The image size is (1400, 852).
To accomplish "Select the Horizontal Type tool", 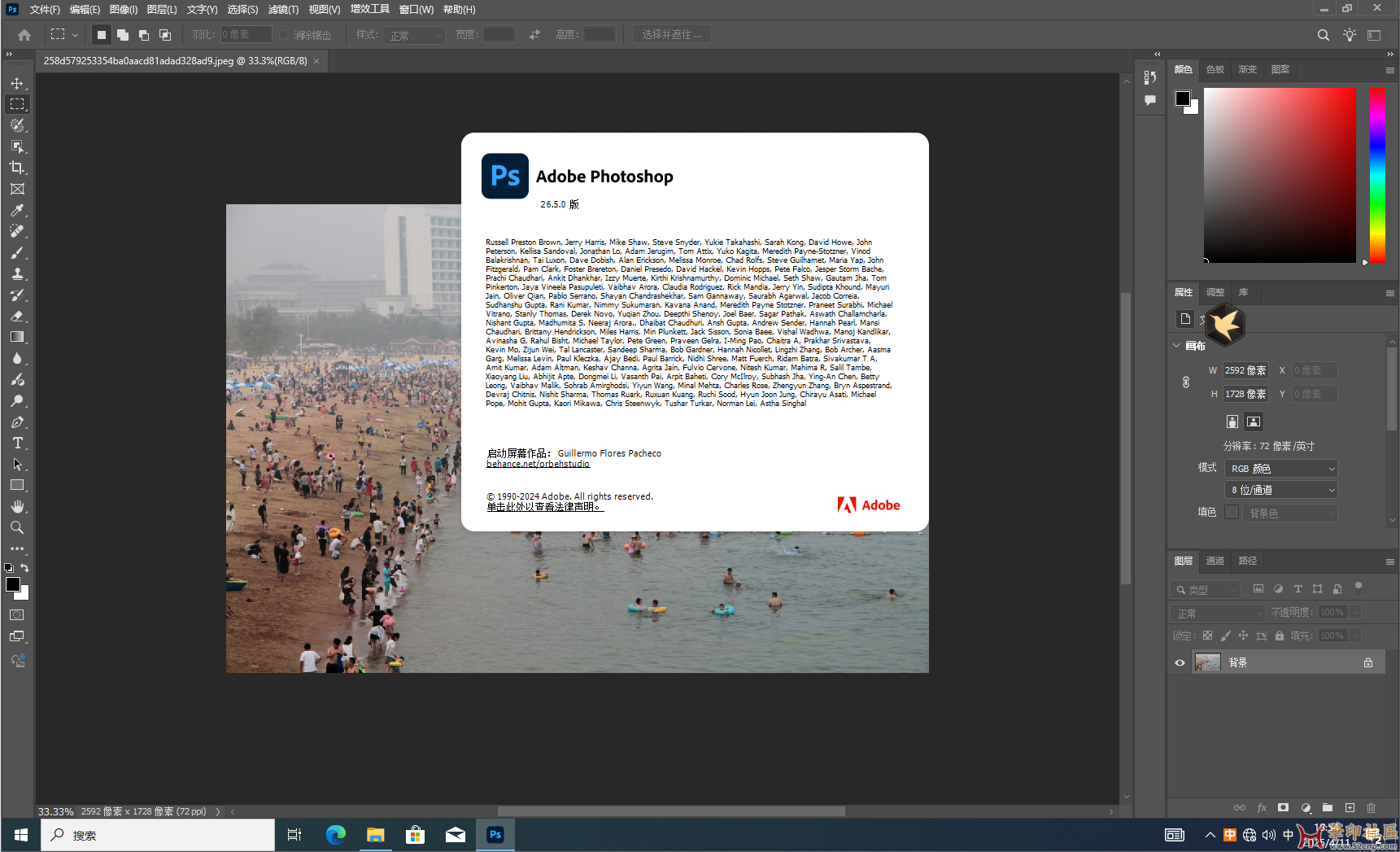I will 17,443.
